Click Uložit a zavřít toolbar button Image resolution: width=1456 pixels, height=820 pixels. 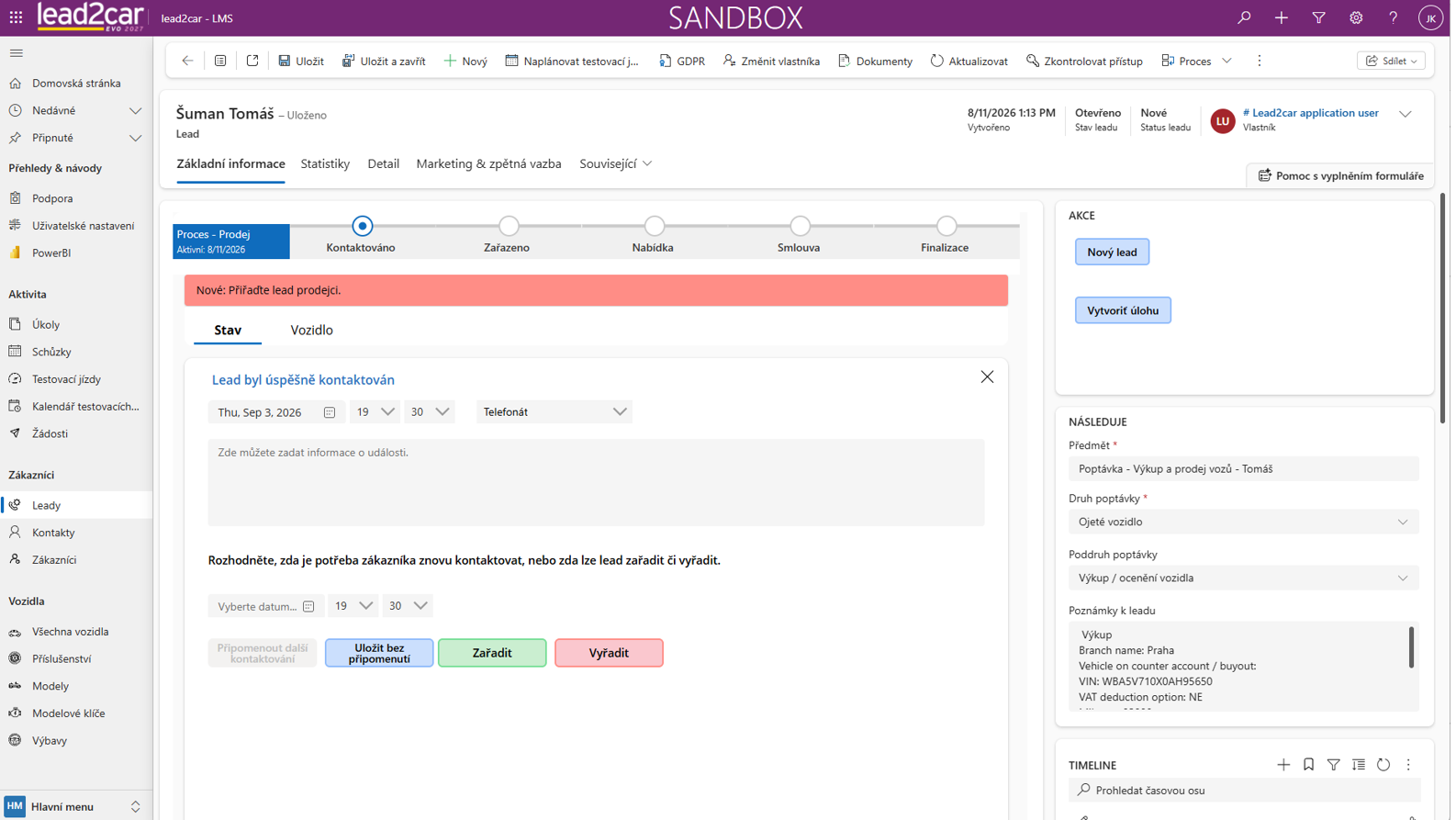click(384, 61)
